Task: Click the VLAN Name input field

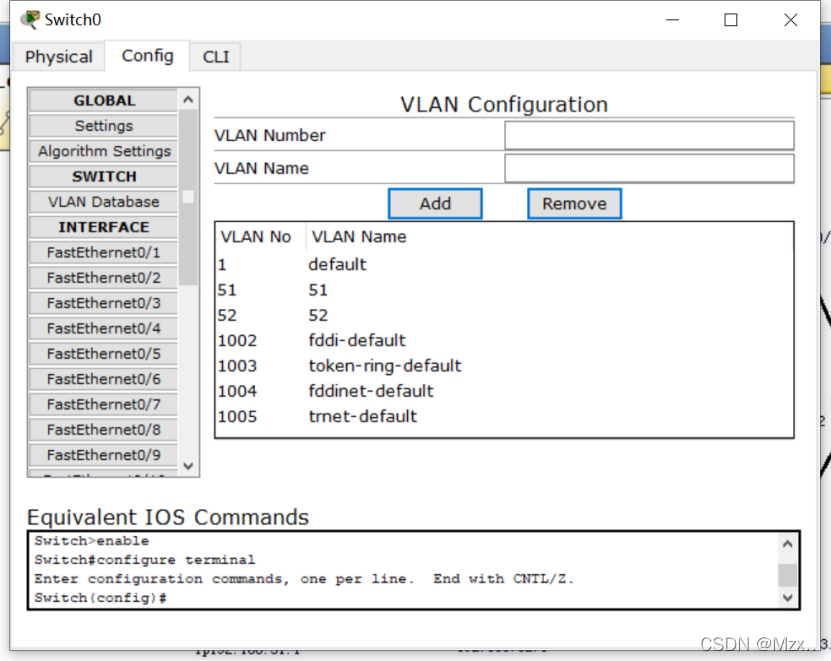Action: [x=649, y=169]
